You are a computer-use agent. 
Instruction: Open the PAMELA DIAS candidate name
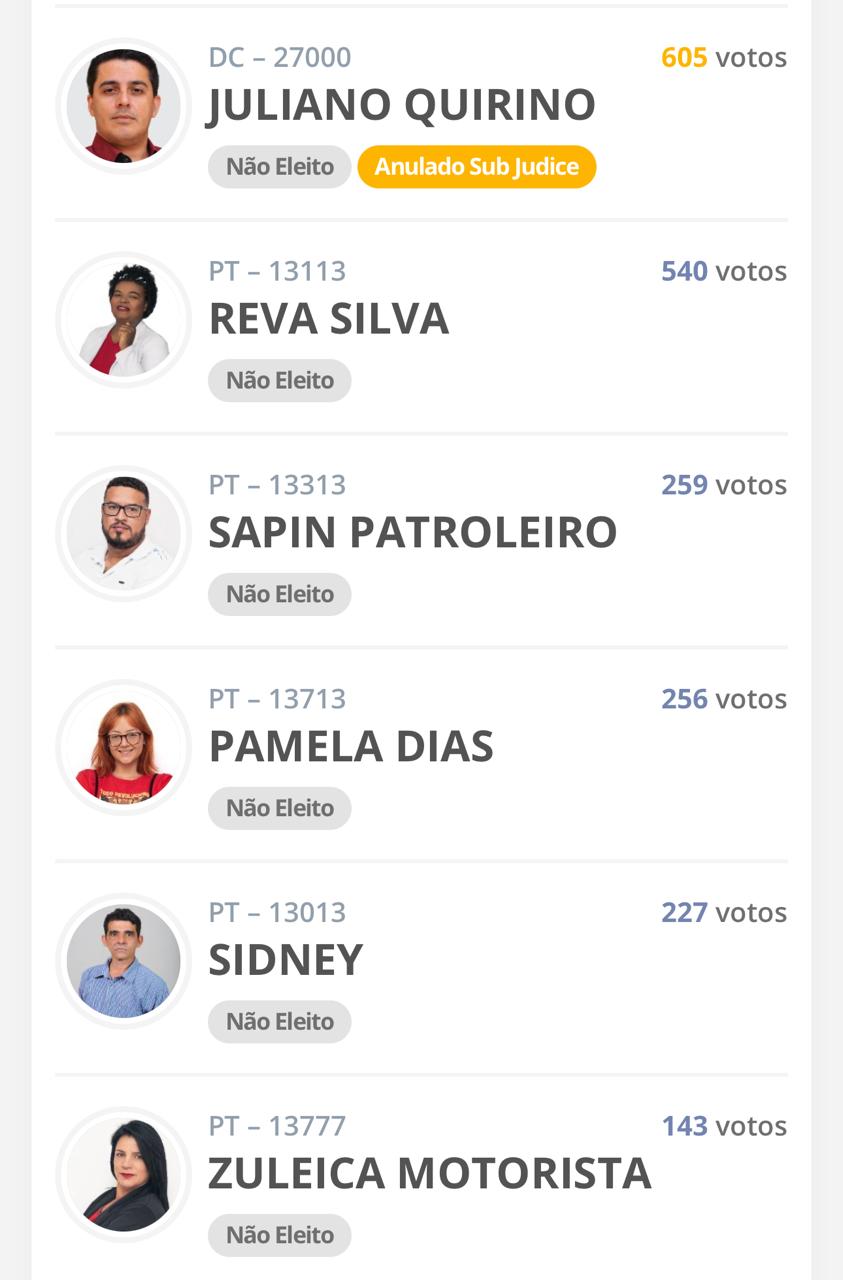(351, 747)
